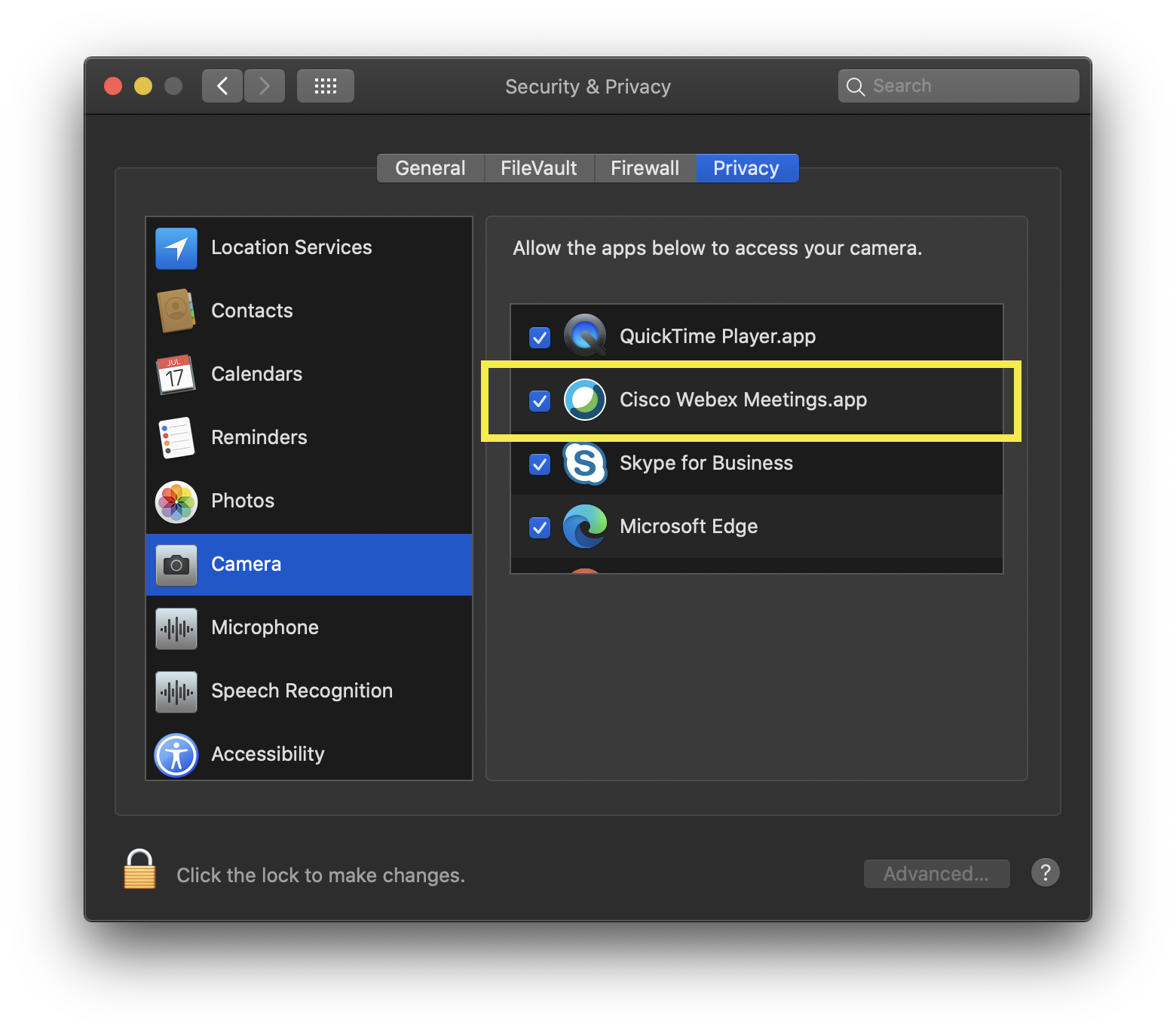Switch to the FileVault tab
The image size is (1176, 1033).
(539, 168)
